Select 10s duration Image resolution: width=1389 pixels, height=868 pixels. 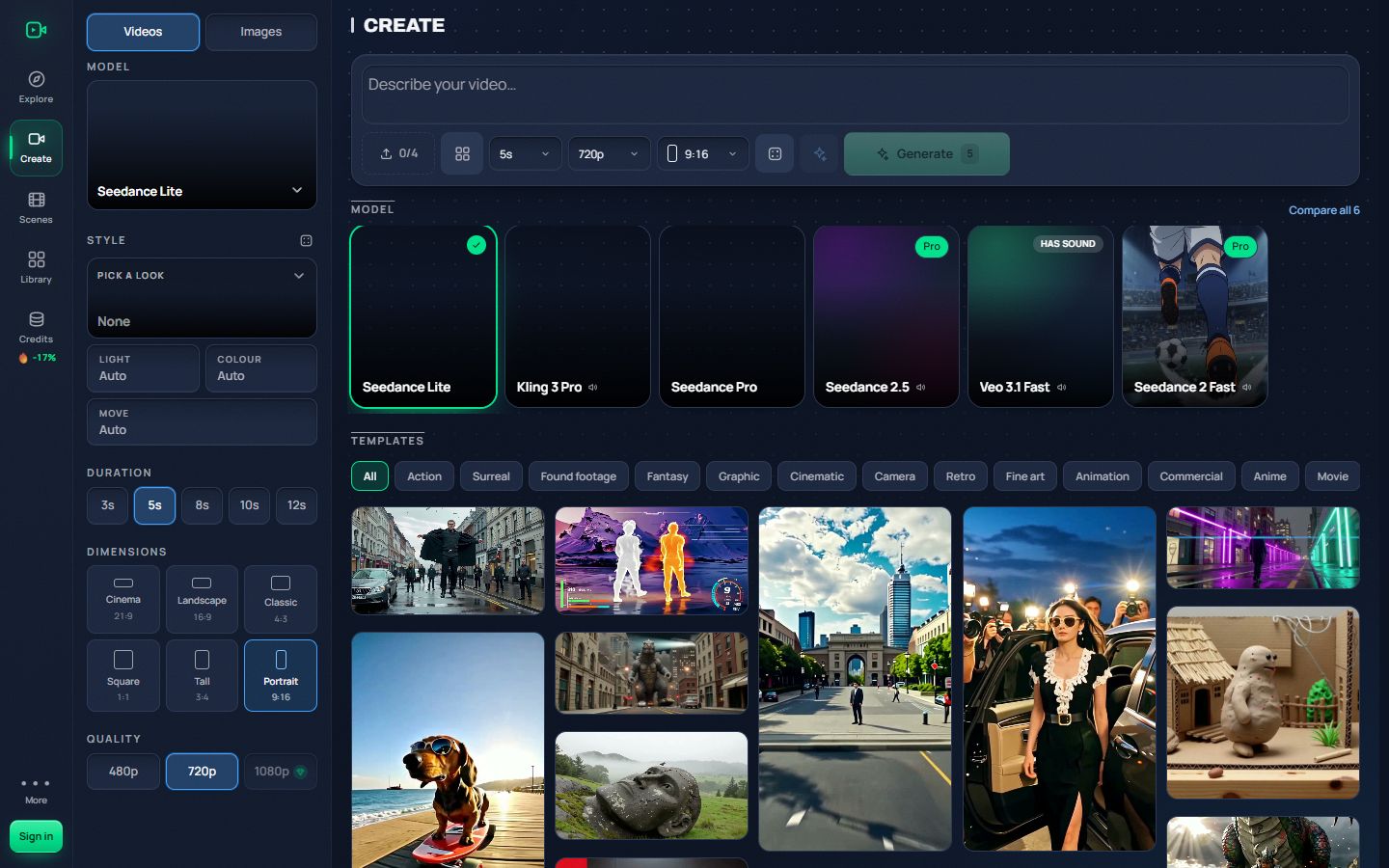pos(249,505)
